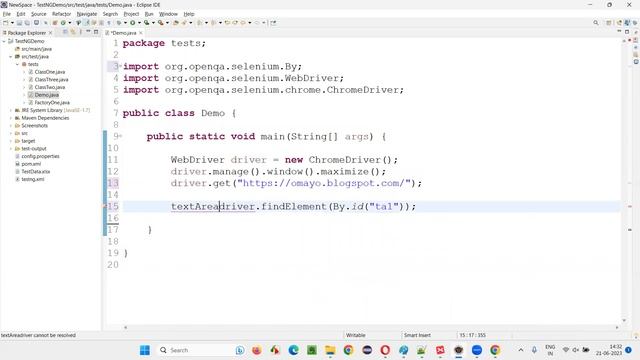Maximize the Package Explorer panel
Screen dimensions: 640x360
[x=96, y=32]
